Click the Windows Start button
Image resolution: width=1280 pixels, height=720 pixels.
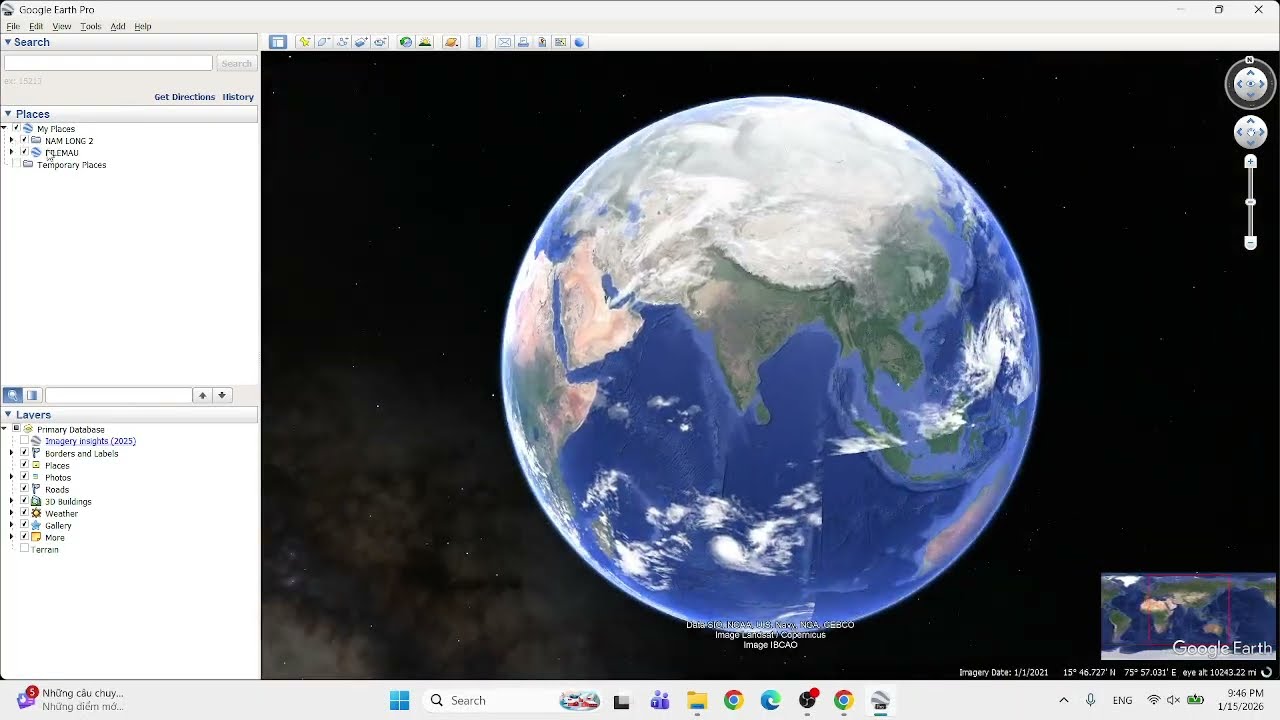pos(399,700)
